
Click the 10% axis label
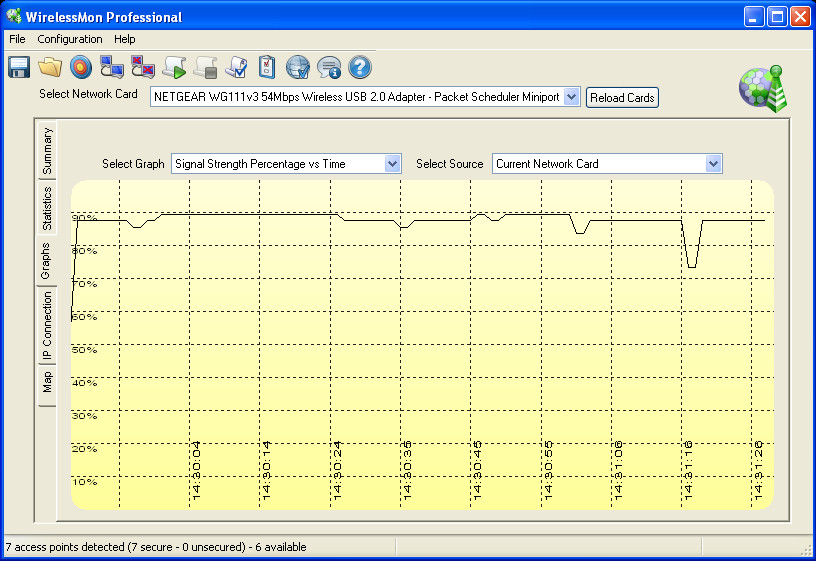tap(84, 482)
